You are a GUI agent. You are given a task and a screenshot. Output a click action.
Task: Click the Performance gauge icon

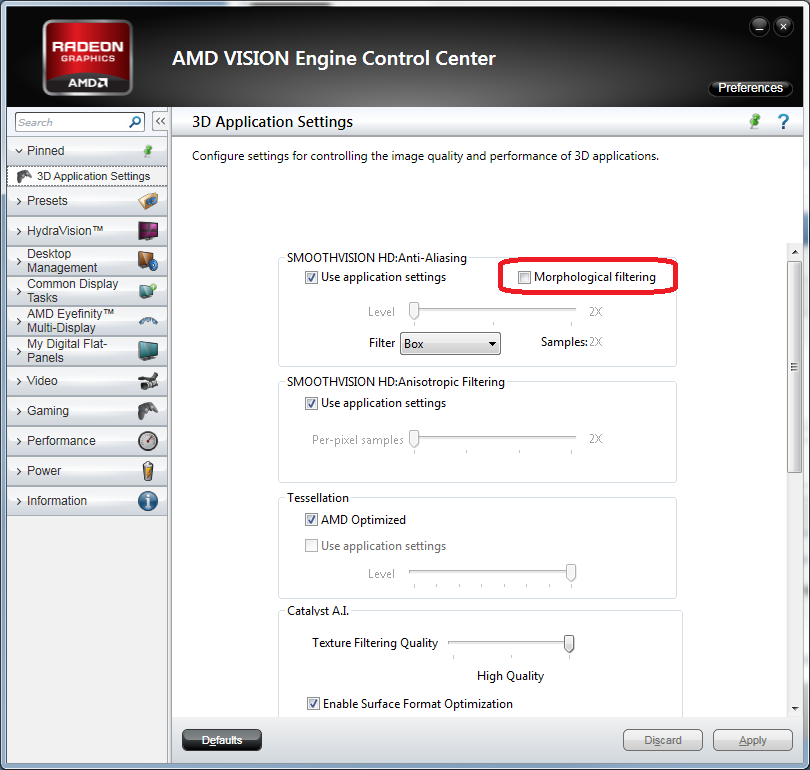click(x=148, y=441)
